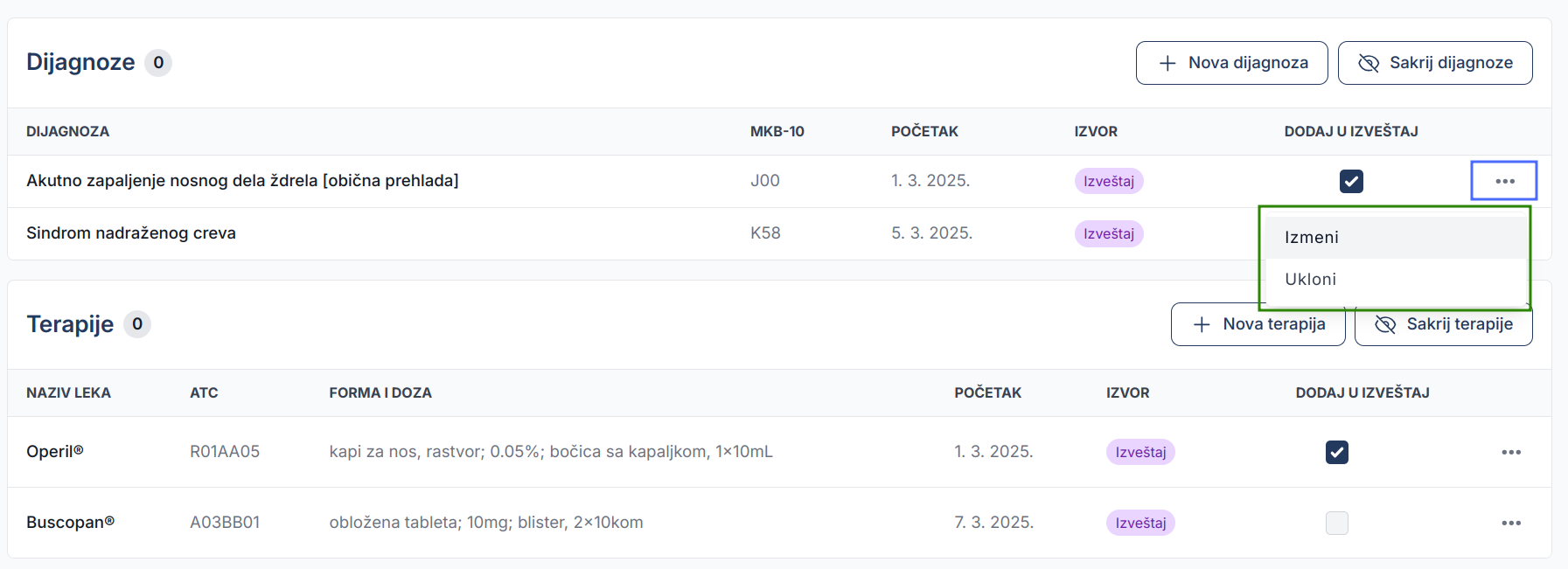Uncheck report checkbox for Operil therapy
The image size is (1568, 569).
pyautogui.click(x=1337, y=452)
